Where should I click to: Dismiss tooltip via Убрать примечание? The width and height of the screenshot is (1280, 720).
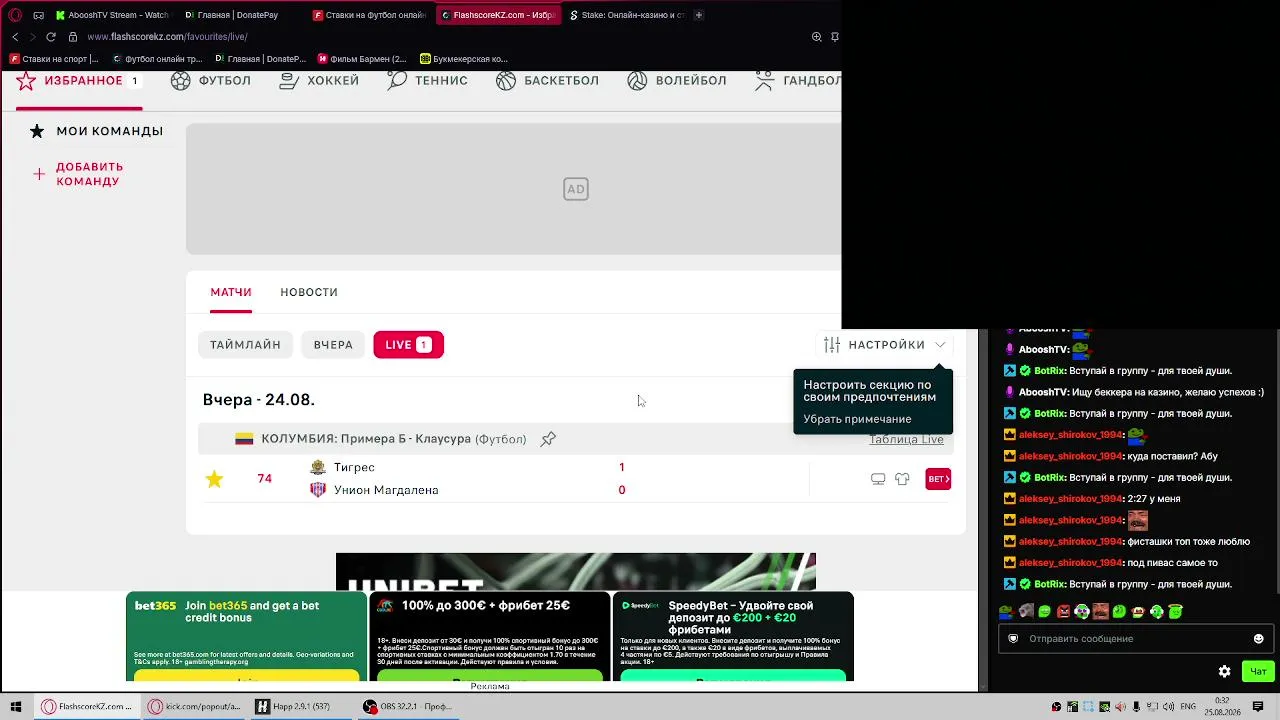pos(857,419)
